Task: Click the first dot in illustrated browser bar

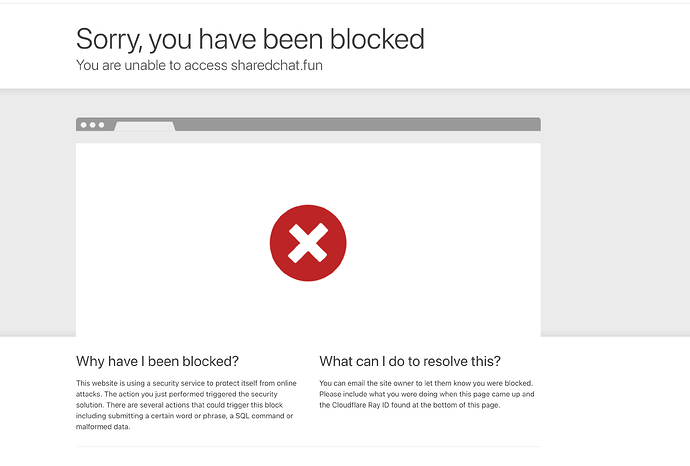Action: click(84, 125)
